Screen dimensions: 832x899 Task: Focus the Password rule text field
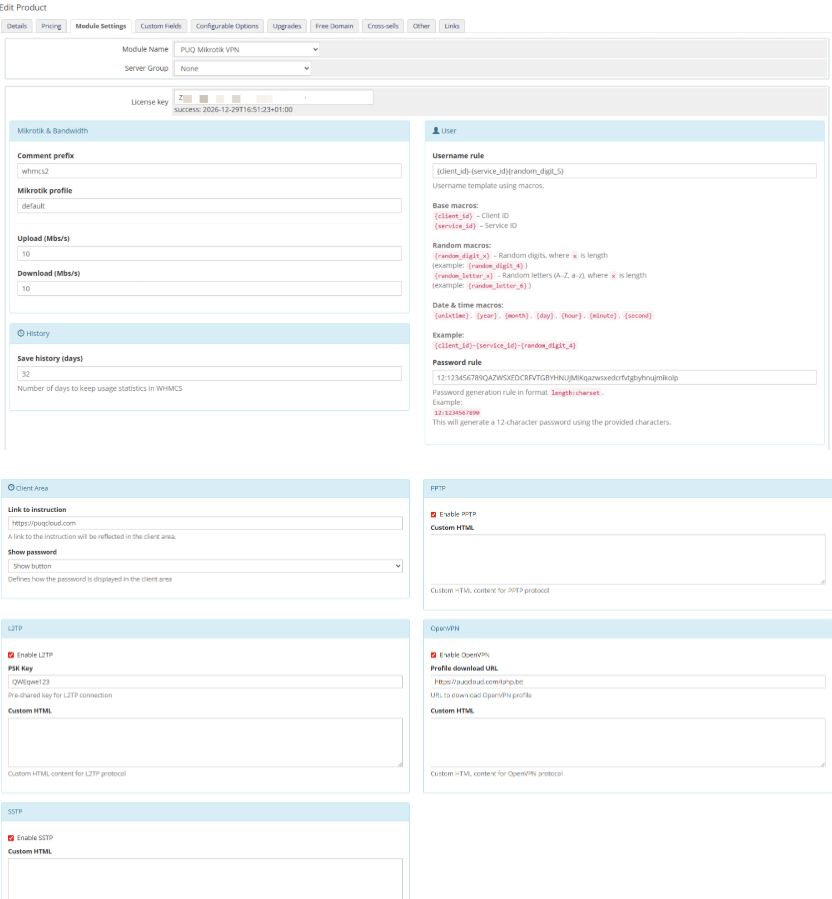click(624, 378)
